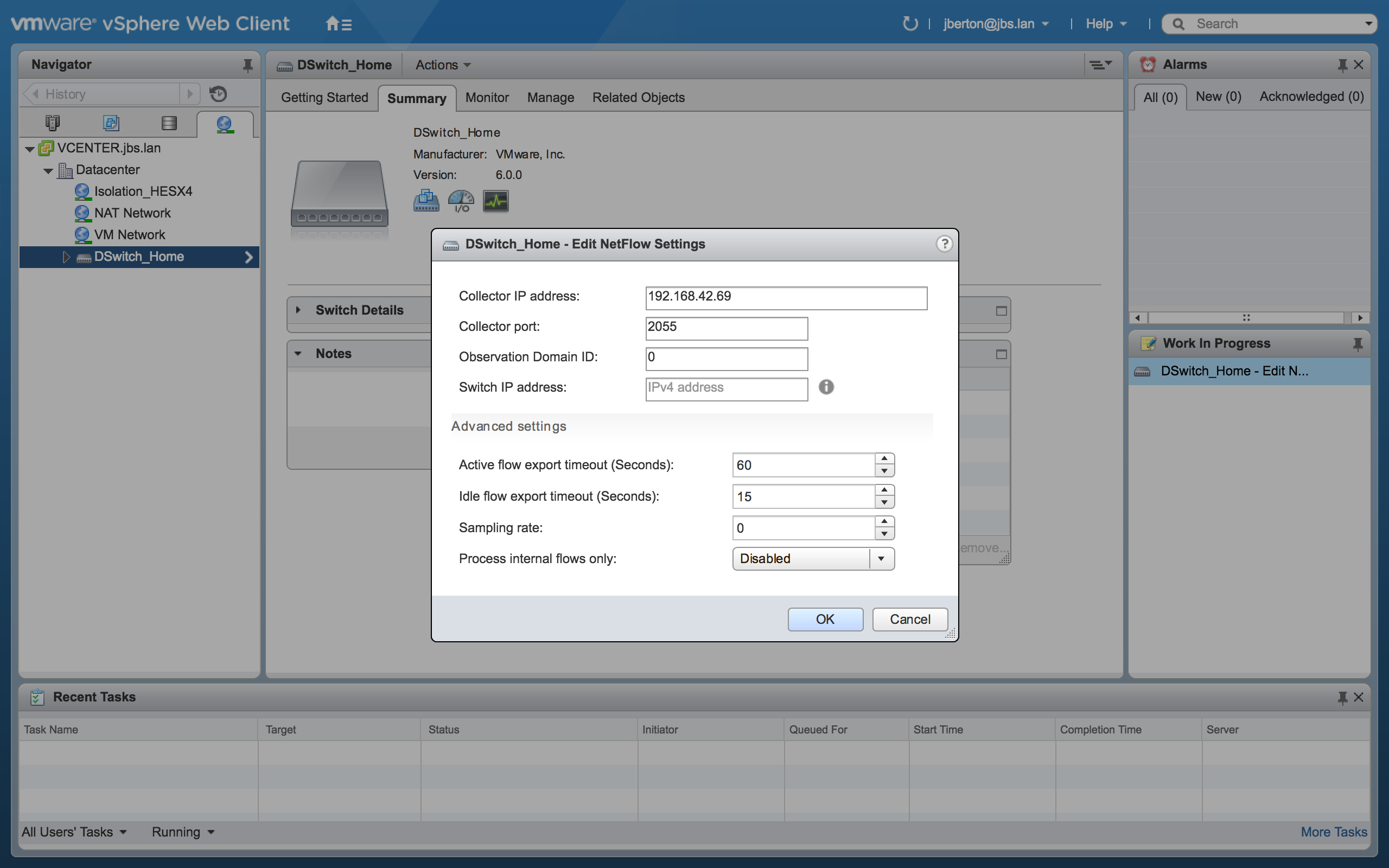1389x868 pixels.
Task: Close the Alarms panel
Action: click(1358, 65)
